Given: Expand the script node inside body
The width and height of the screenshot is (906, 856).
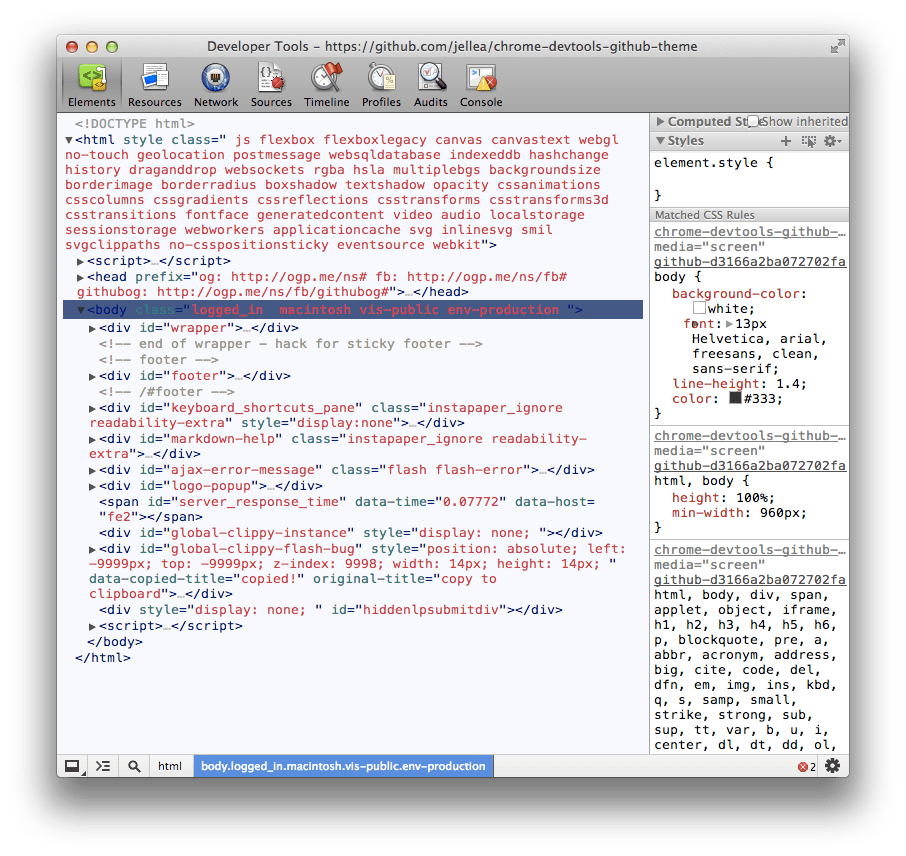Looking at the screenshot, I should click(92, 627).
